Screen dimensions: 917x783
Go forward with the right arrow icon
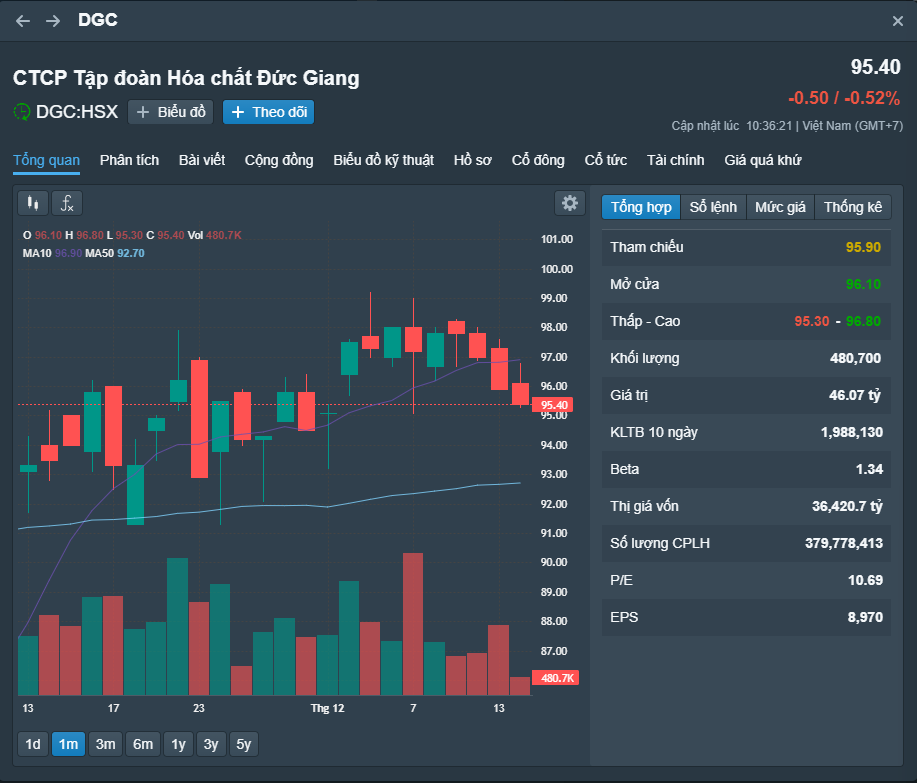tap(53, 21)
